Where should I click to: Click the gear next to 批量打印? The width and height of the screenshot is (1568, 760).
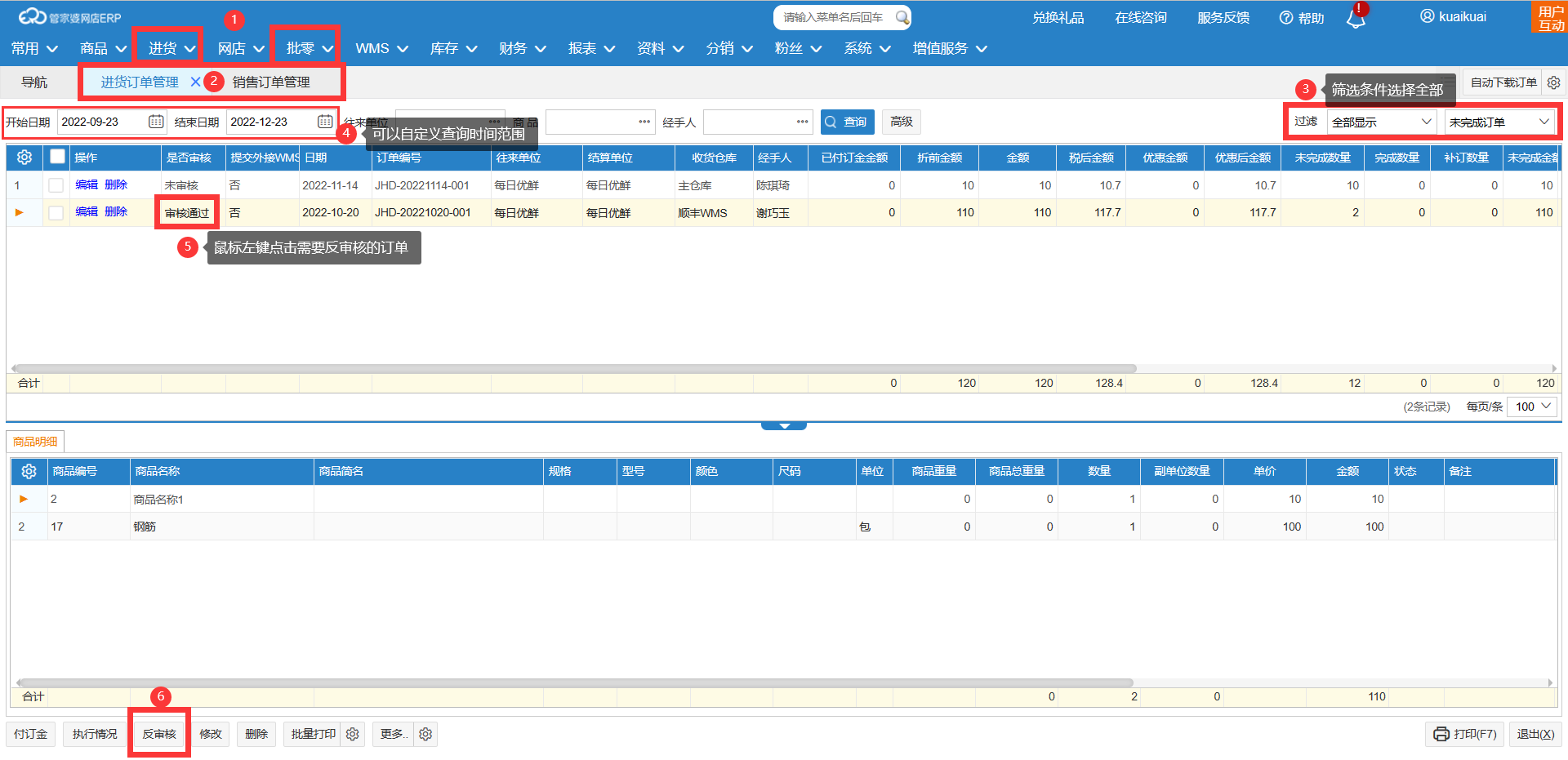[353, 734]
